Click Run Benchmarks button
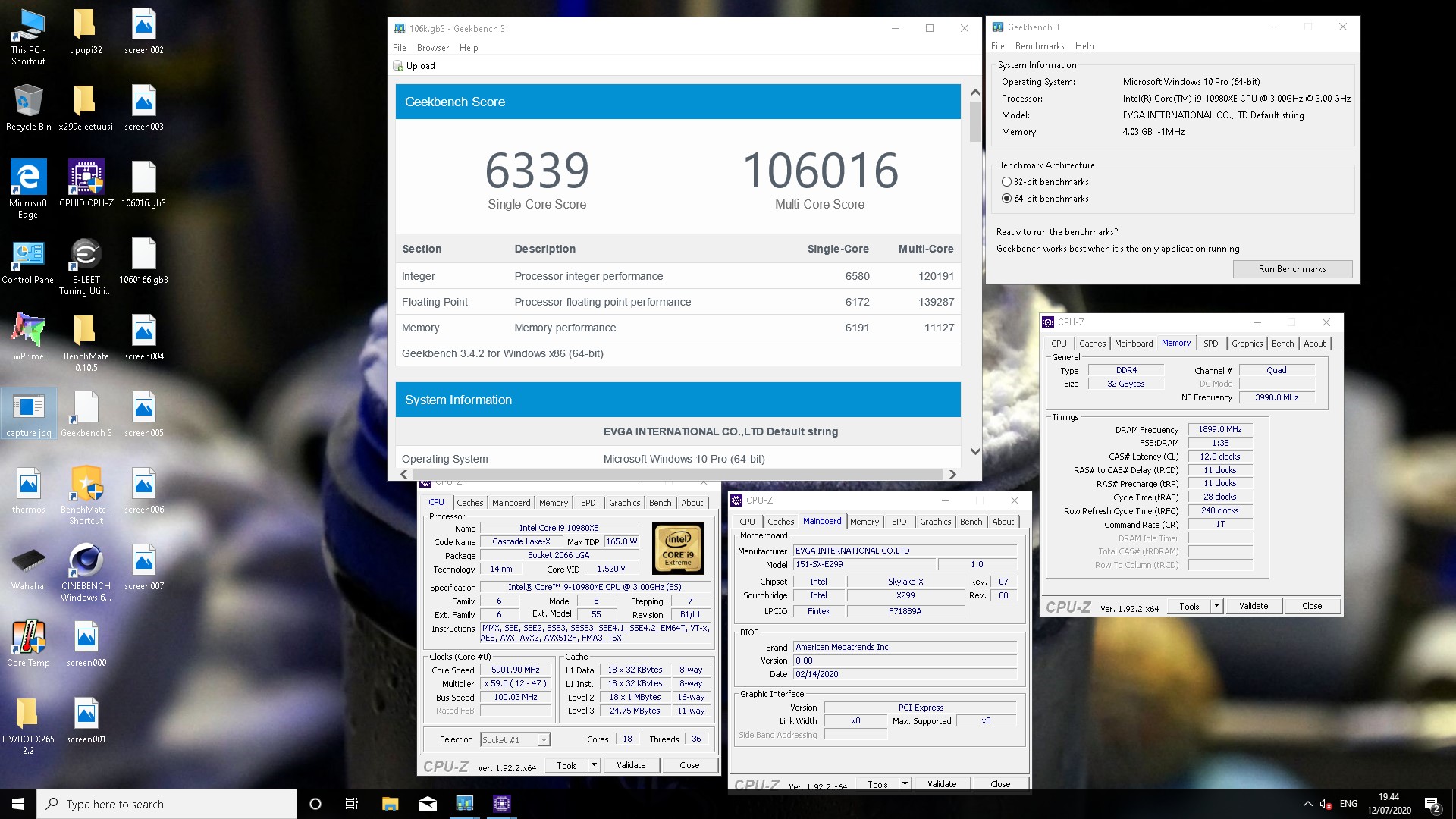This screenshot has height=819, width=1456. 1292,269
